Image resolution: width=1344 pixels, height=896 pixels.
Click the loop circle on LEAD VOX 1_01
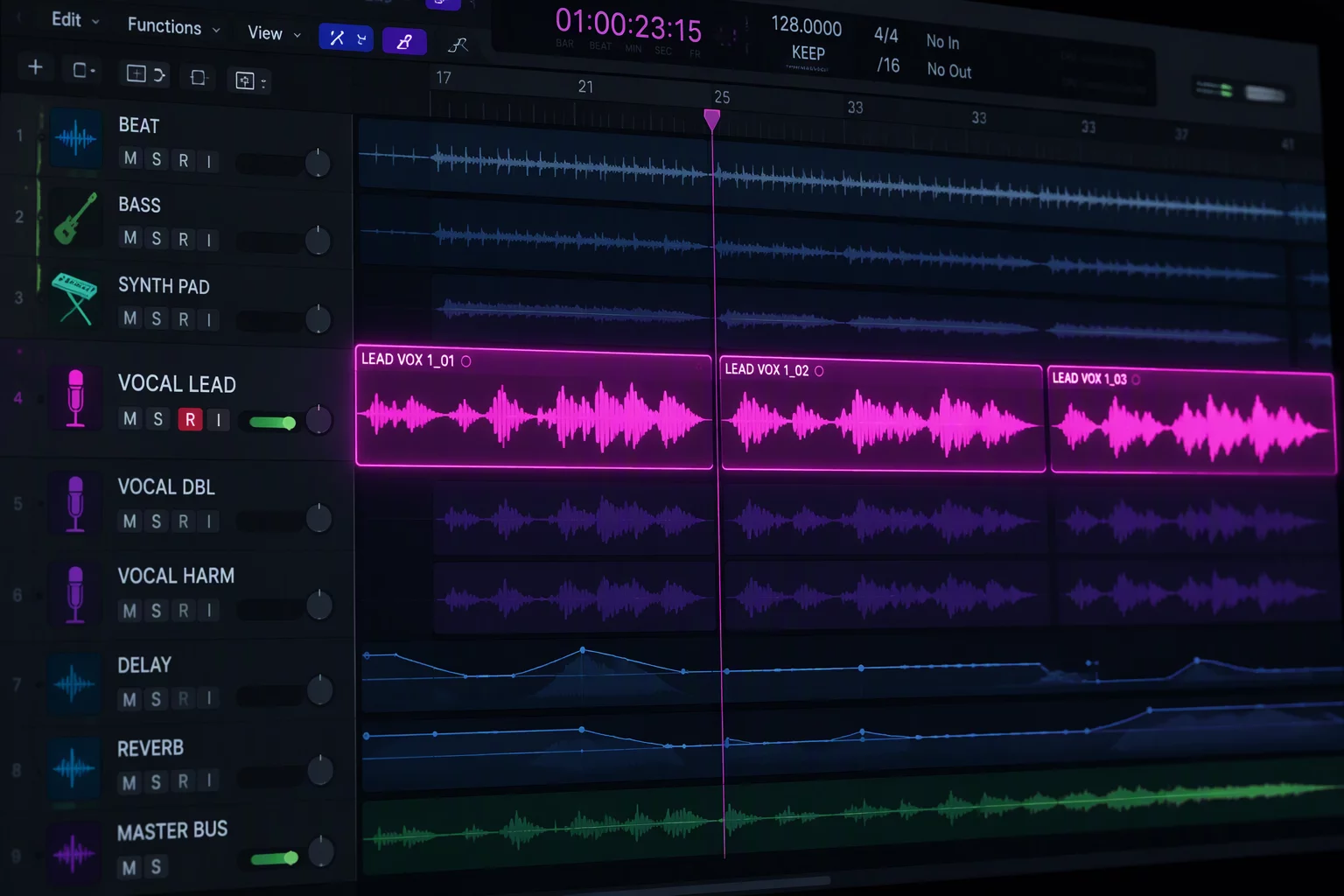click(x=465, y=361)
